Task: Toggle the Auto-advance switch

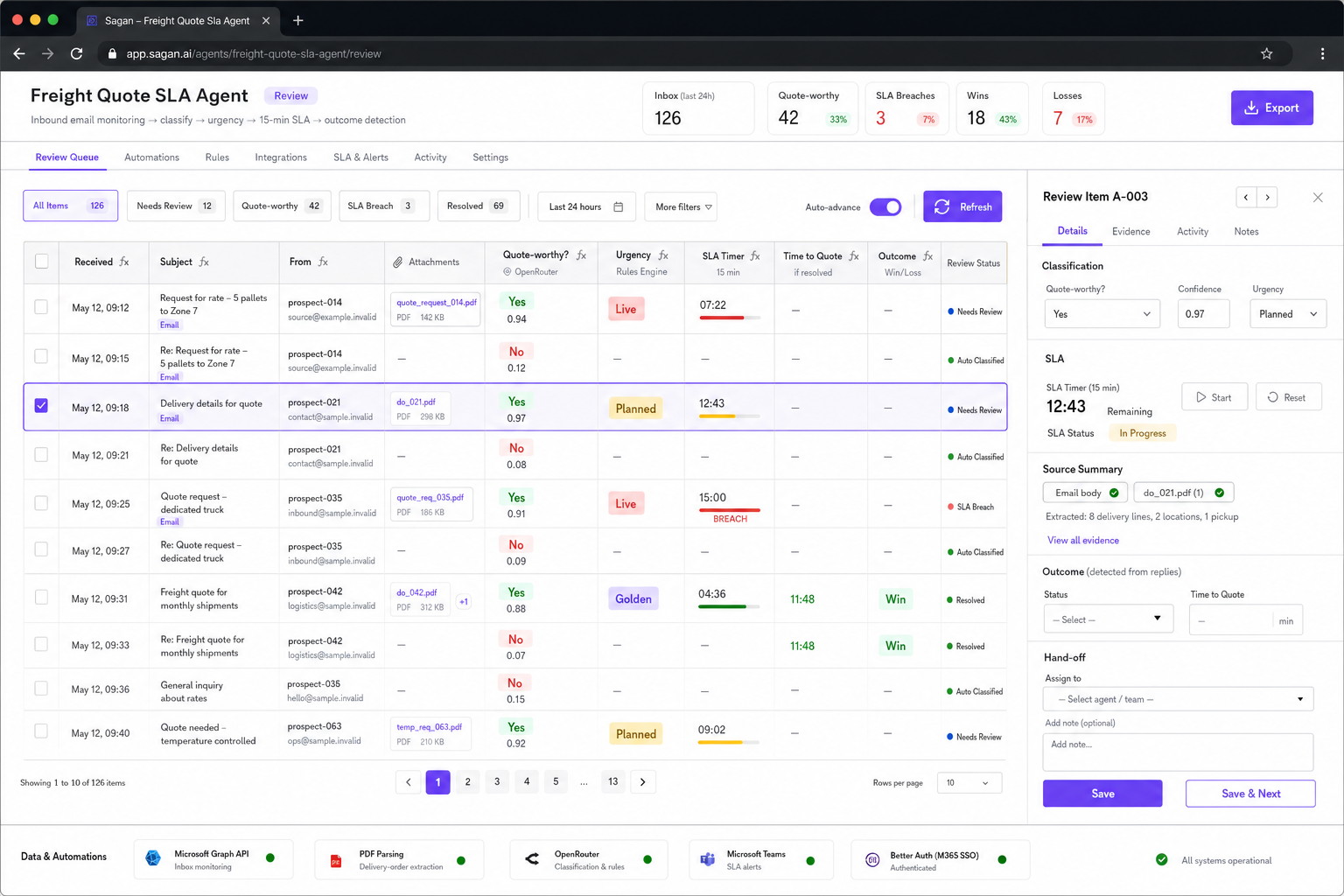Action: (885, 207)
